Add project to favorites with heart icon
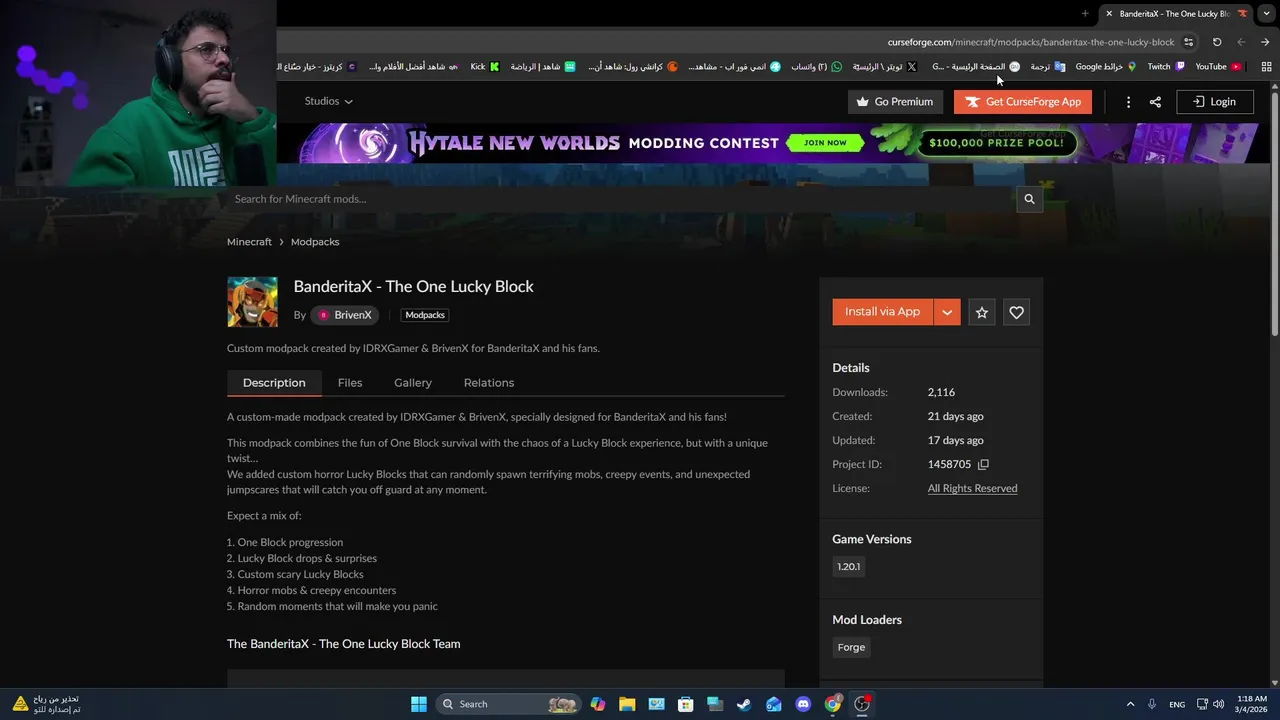Viewport: 1280px width, 720px height. click(x=1016, y=312)
